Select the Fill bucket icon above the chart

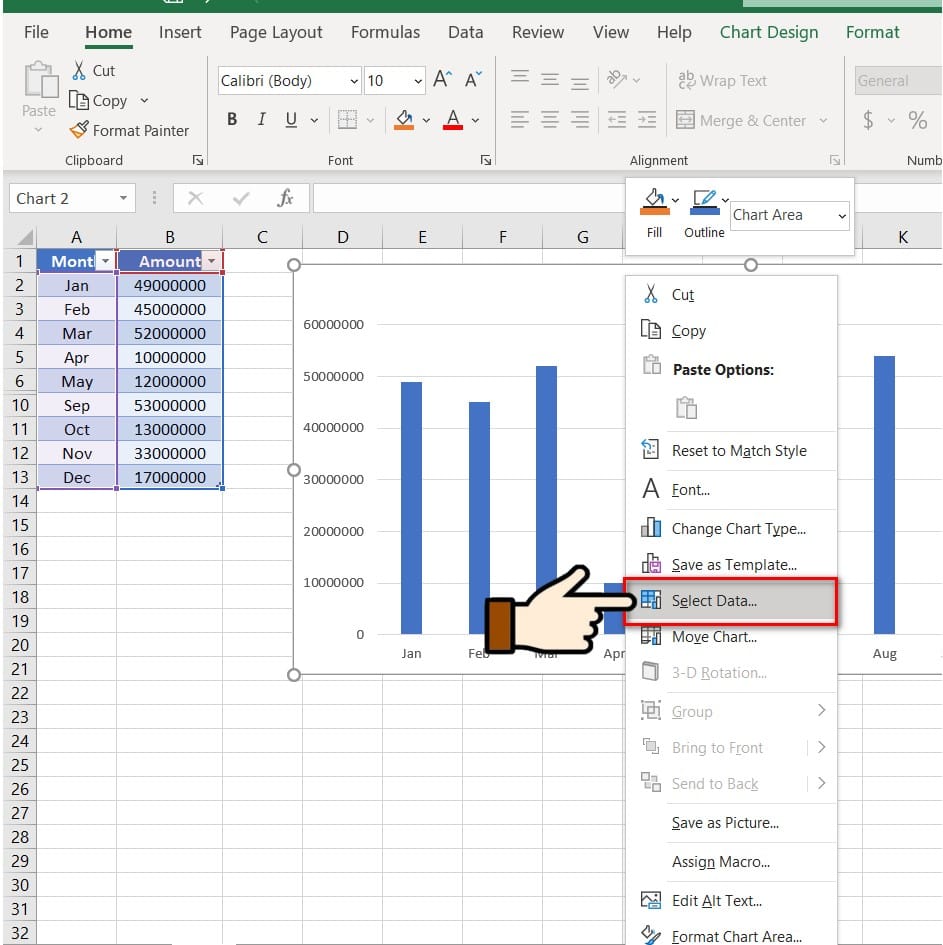coord(652,201)
